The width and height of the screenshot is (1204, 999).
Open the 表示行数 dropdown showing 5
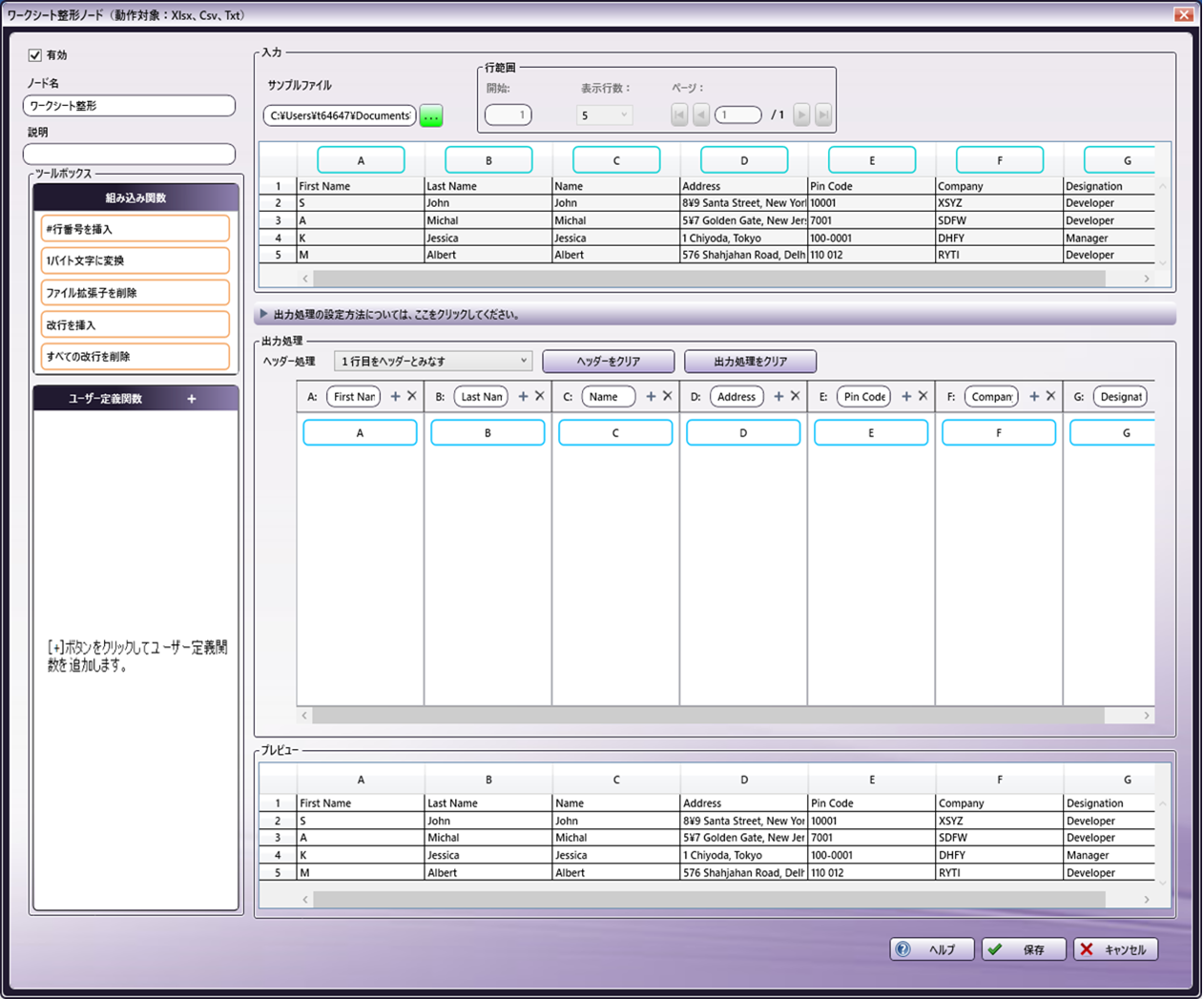(605, 115)
